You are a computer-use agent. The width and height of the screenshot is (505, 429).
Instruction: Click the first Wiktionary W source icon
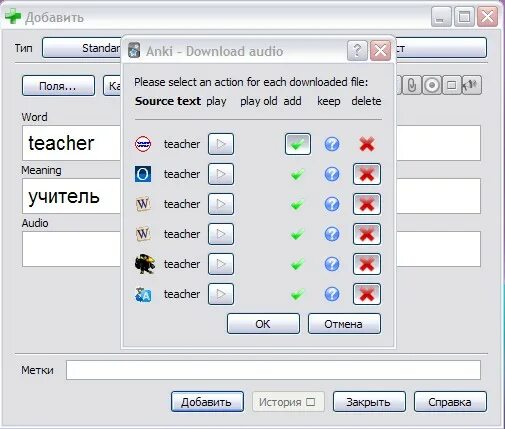coord(143,204)
